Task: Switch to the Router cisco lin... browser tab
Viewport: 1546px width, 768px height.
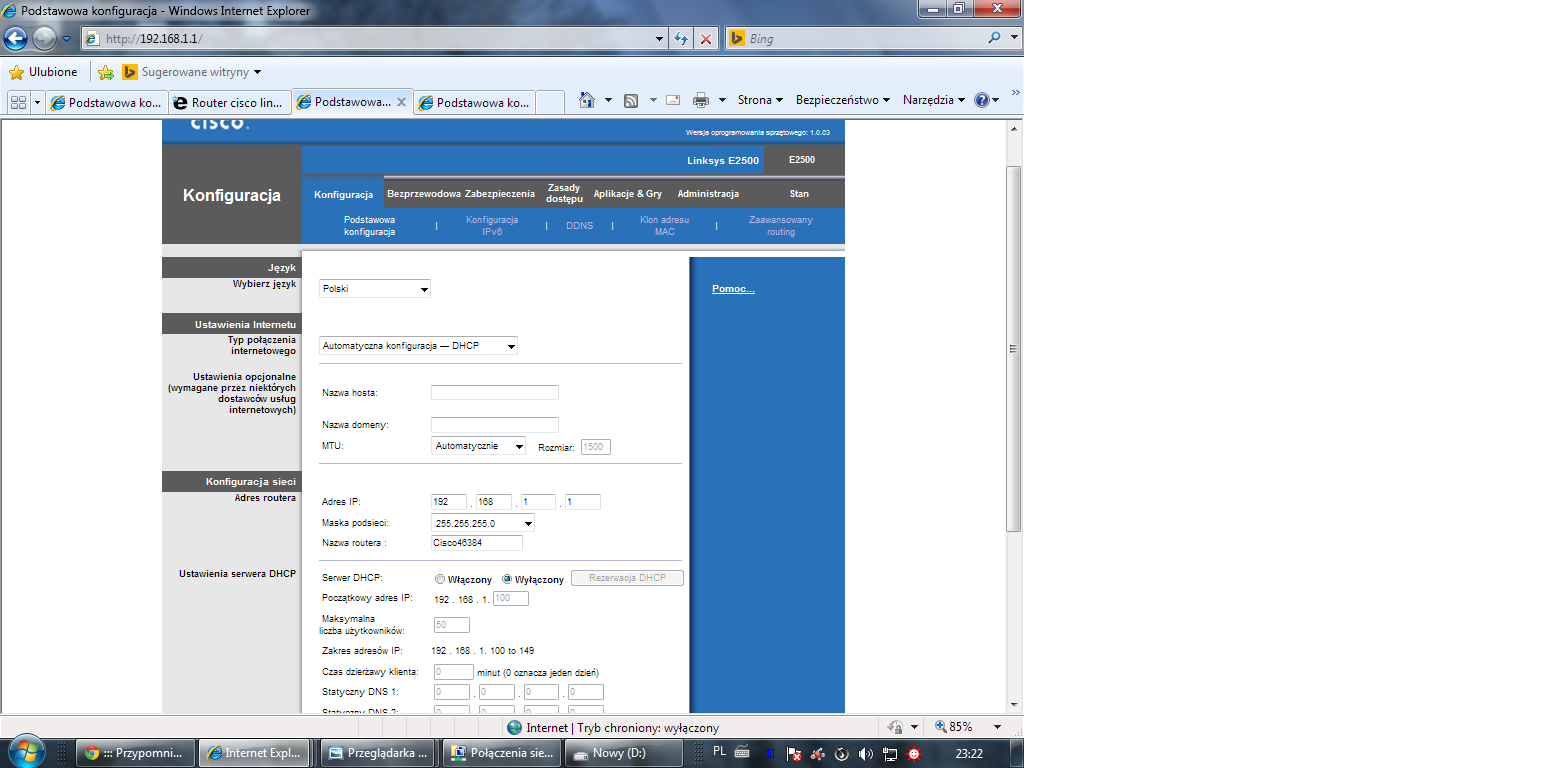Action: pyautogui.click(x=228, y=102)
